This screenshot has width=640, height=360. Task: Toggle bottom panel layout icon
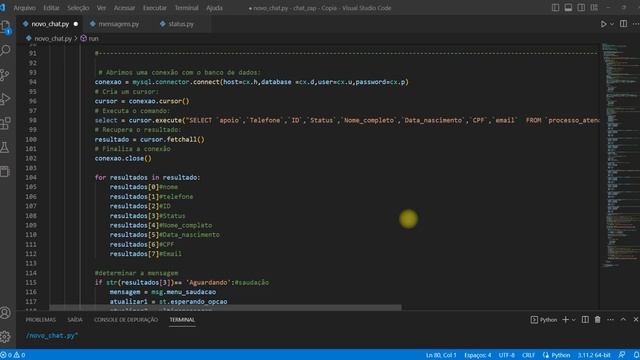point(568,8)
